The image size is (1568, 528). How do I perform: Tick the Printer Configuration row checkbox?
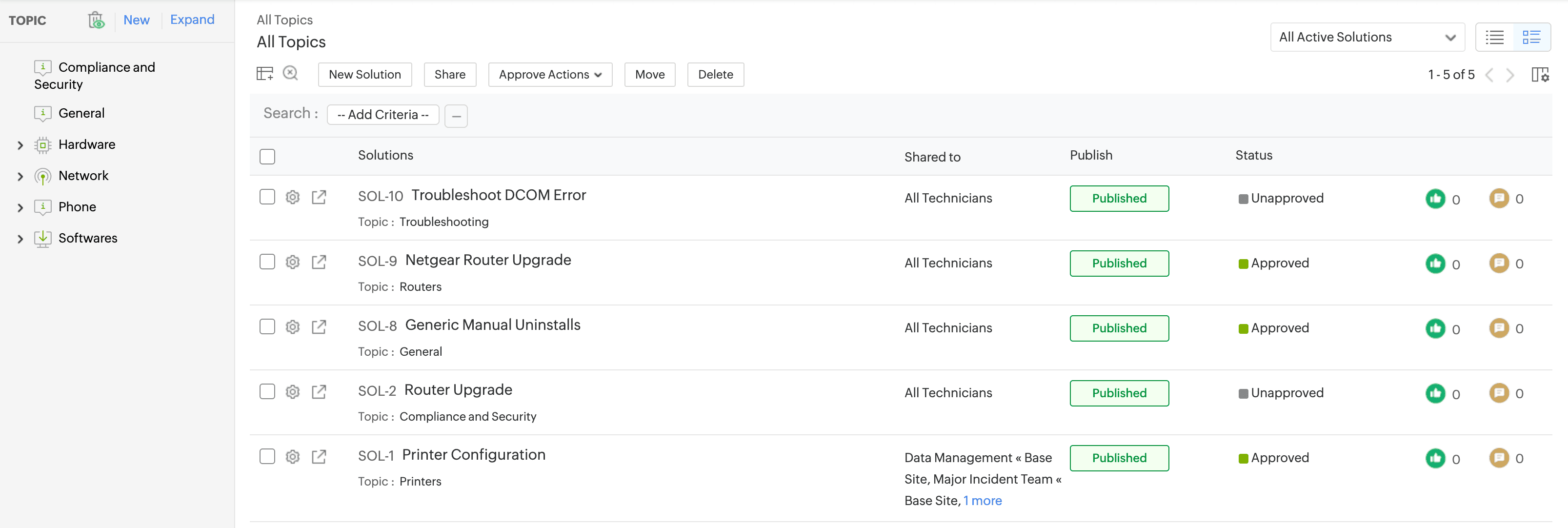267,456
